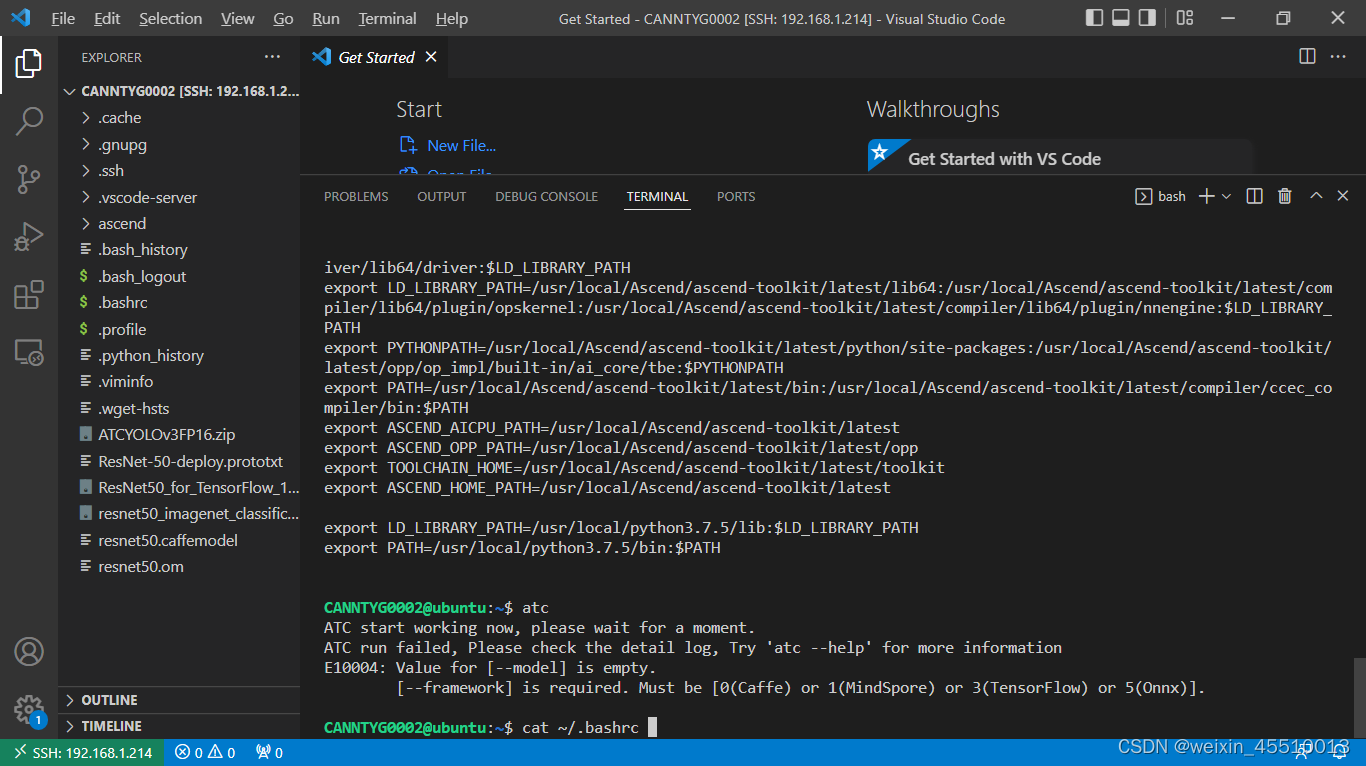The height and width of the screenshot is (766, 1366).
Task: Open the Explorer view in activity bar
Action: pos(28,64)
